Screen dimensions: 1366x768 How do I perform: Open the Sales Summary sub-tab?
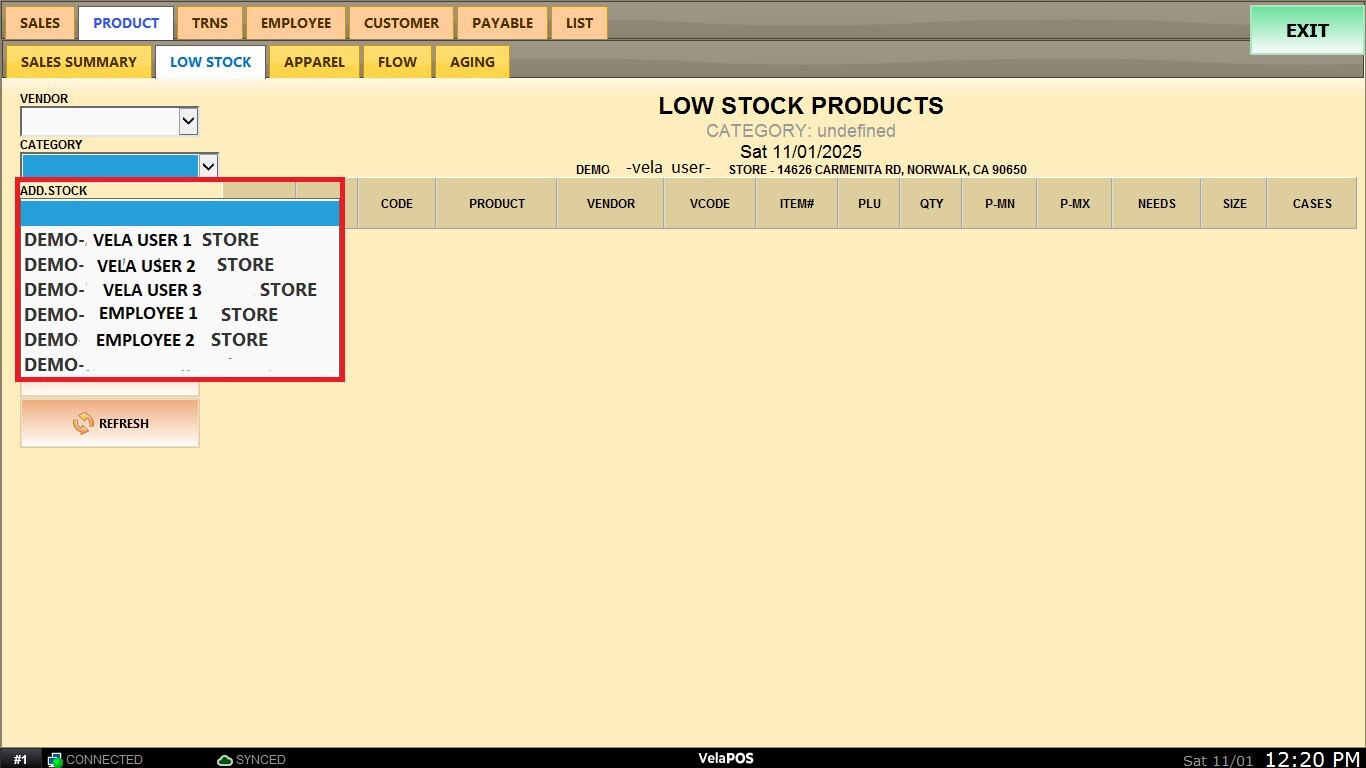(79, 62)
